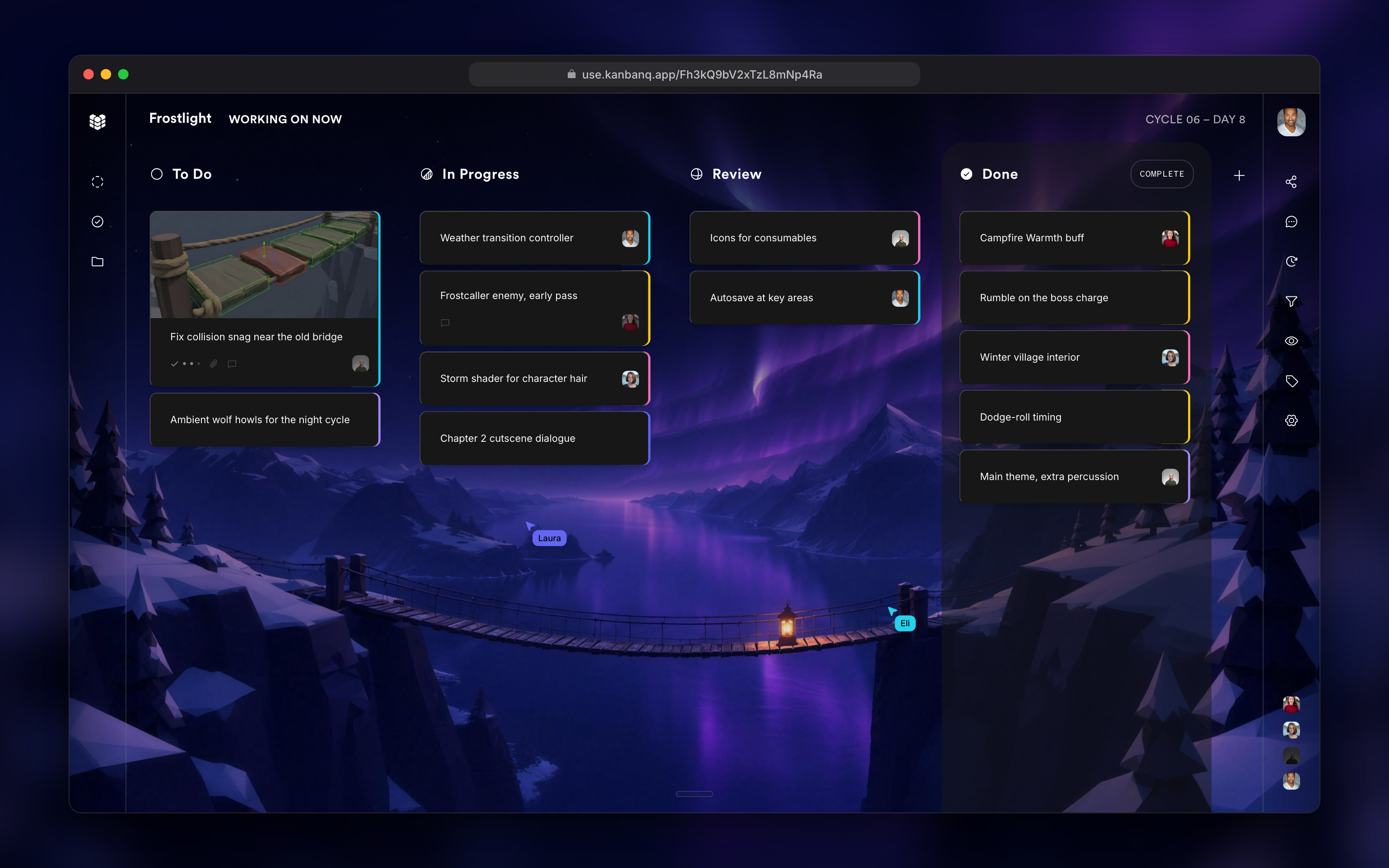
Task: Open the comments chat bubble icon
Action: pos(1291,222)
